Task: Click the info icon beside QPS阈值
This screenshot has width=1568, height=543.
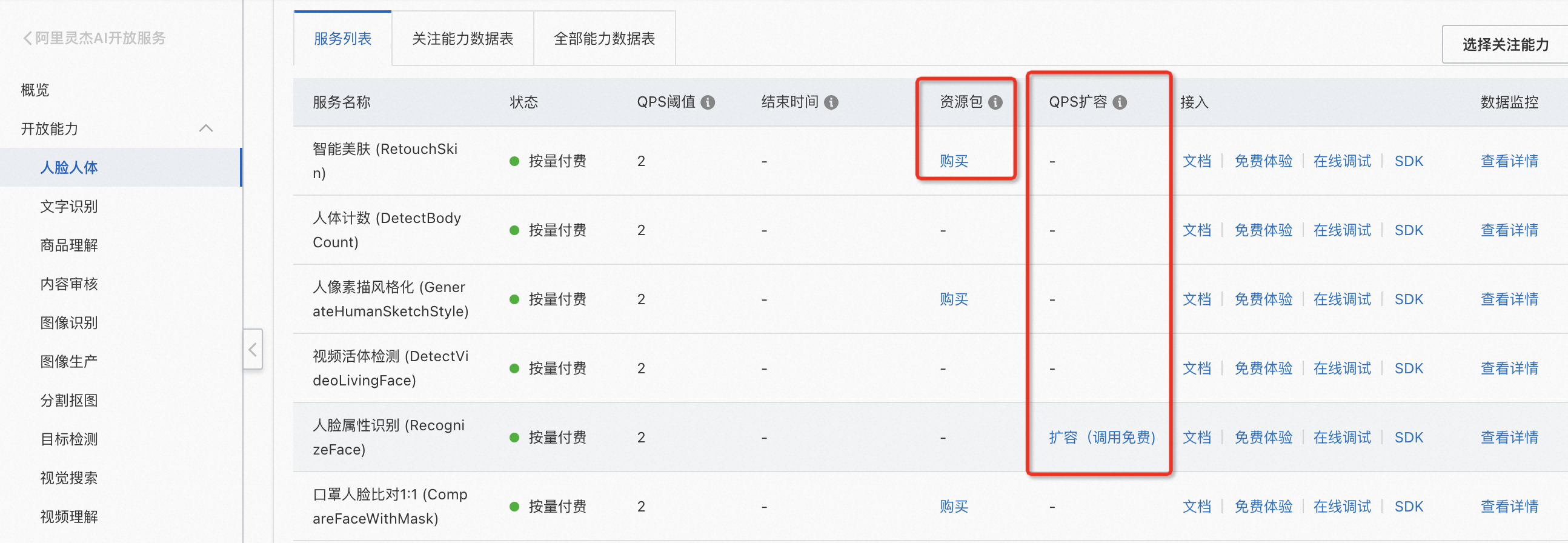Action: [707, 102]
